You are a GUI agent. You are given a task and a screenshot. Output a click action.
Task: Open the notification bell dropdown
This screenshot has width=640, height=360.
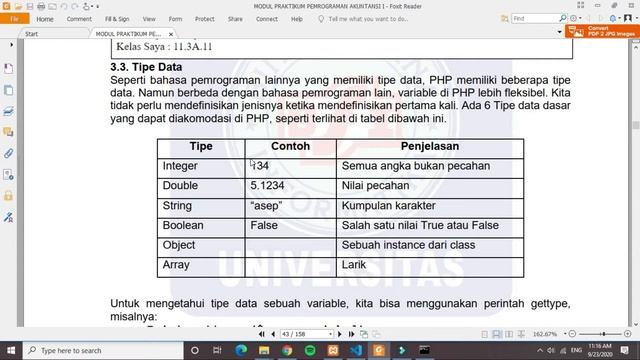pyautogui.click(x=614, y=18)
